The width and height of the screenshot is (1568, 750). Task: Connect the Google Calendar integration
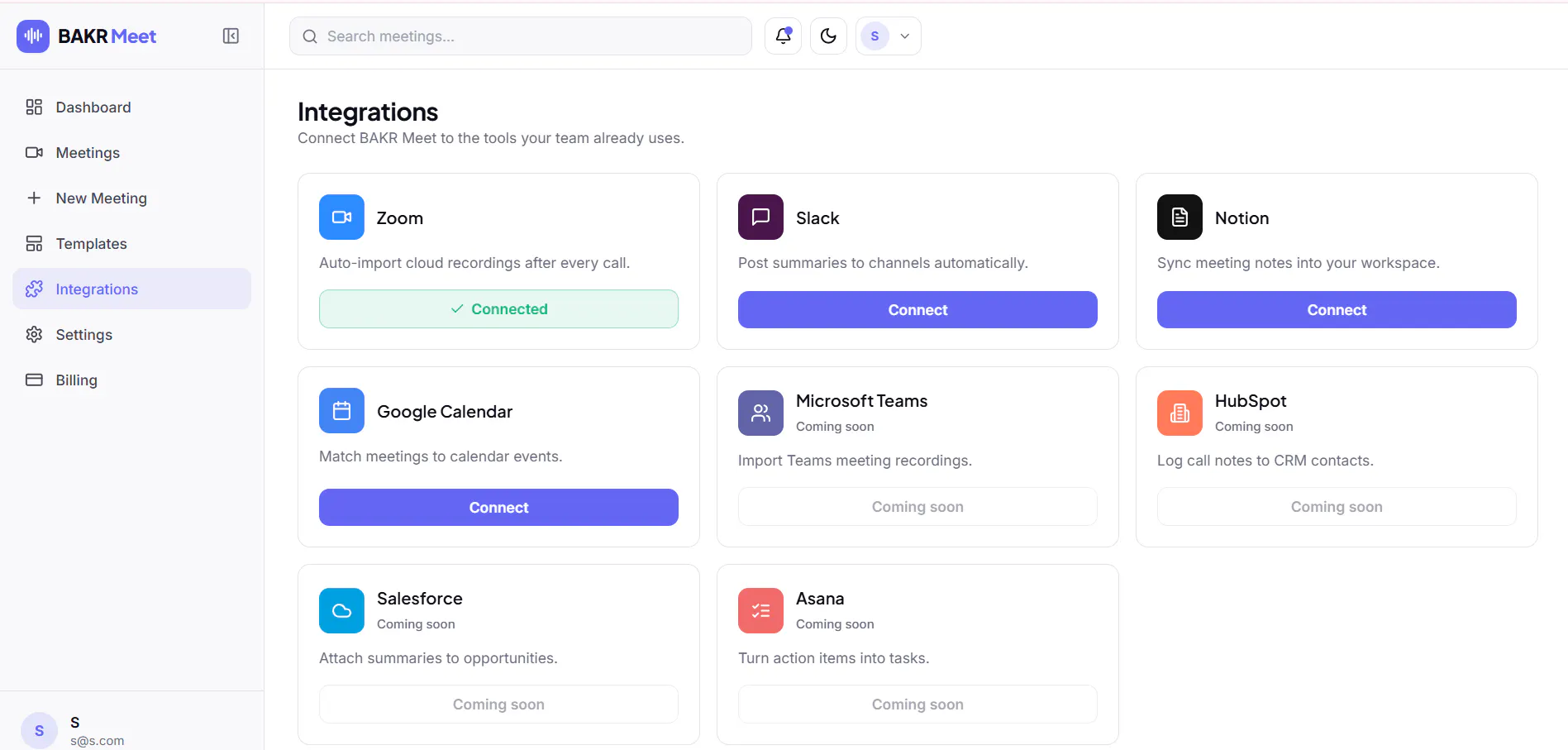pyautogui.click(x=498, y=507)
